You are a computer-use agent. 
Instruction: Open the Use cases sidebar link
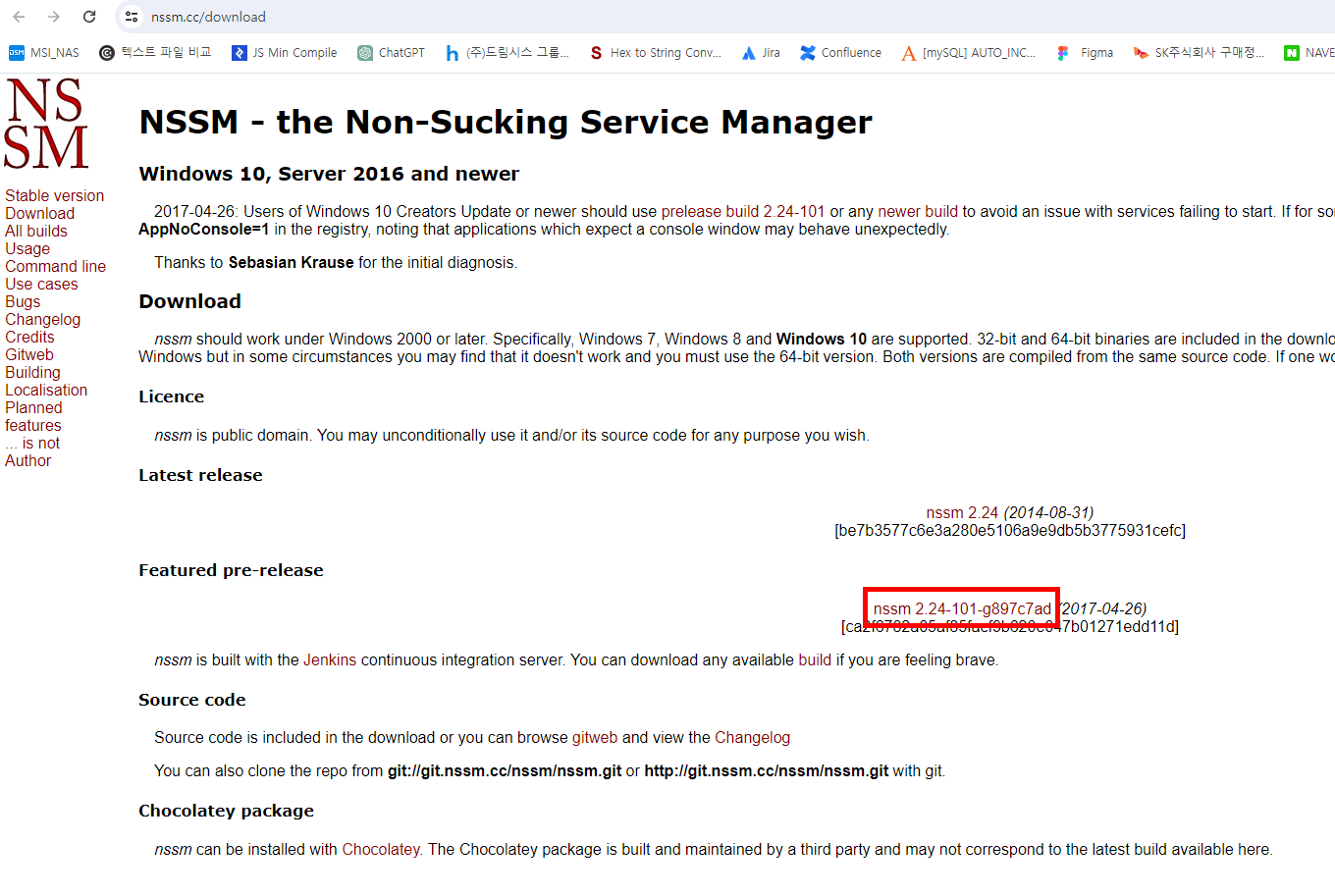point(41,285)
